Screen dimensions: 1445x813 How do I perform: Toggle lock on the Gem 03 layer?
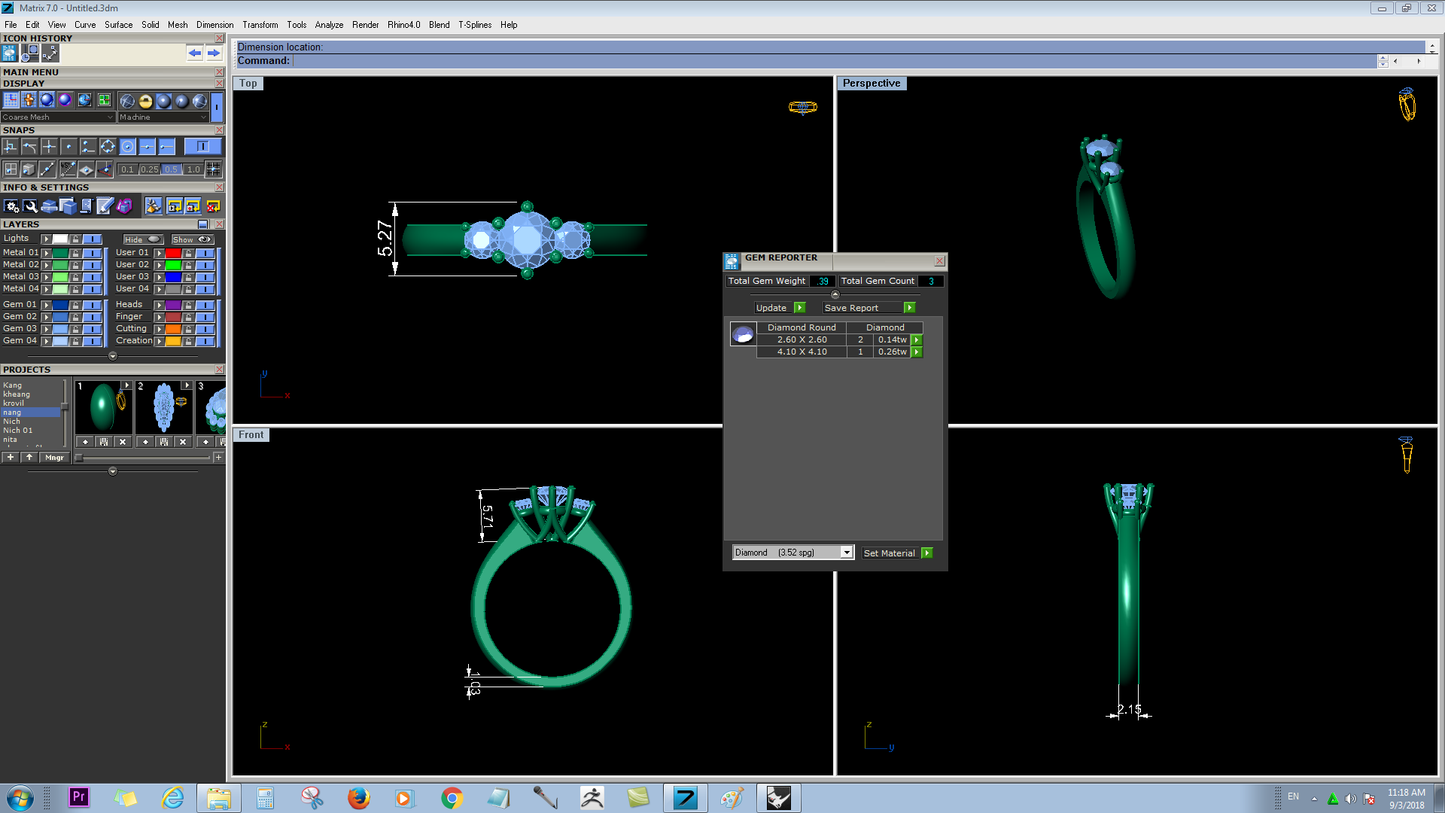click(x=75, y=329)
